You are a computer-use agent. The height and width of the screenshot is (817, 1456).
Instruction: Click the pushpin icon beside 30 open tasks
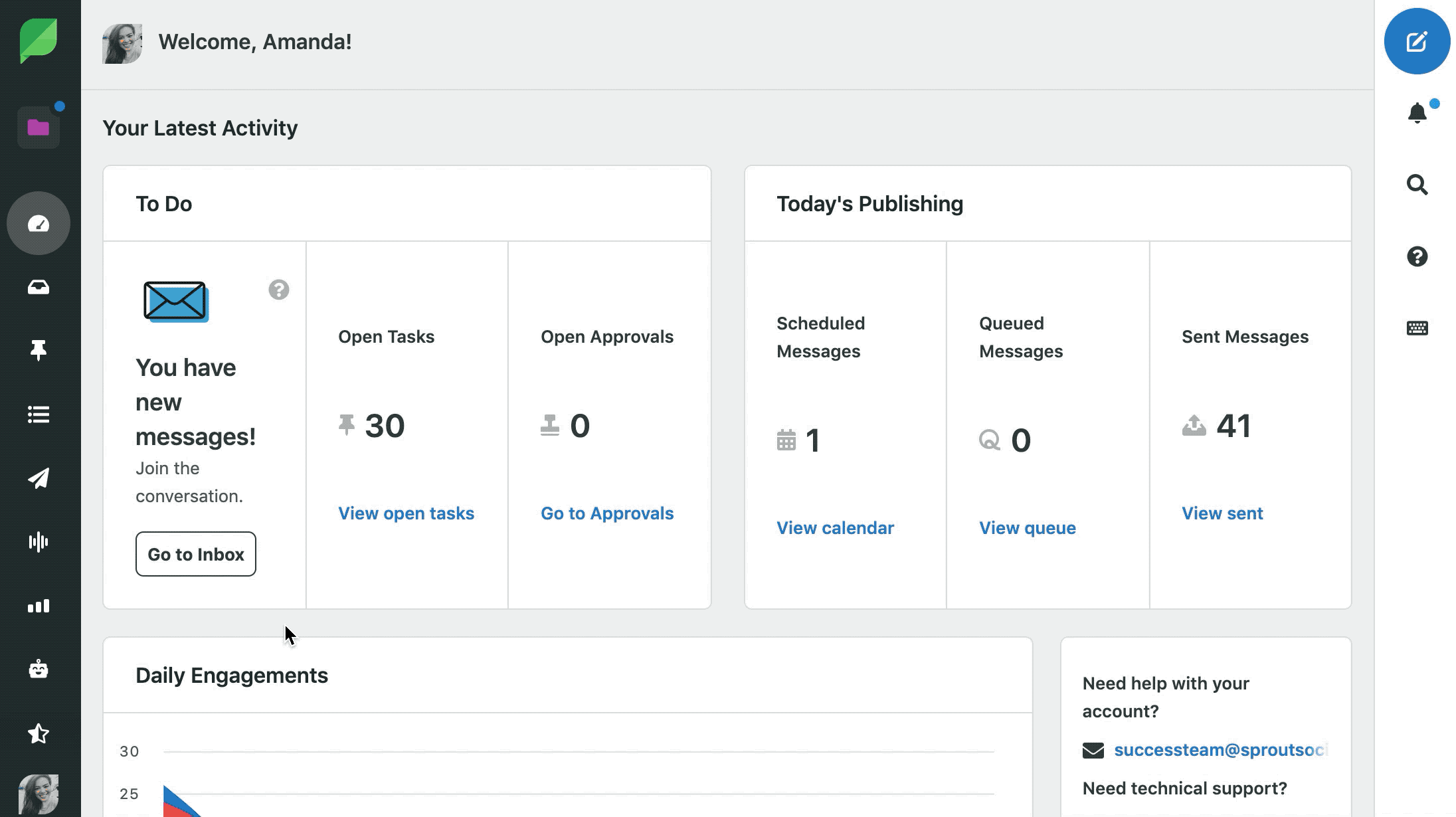point(347,425)
